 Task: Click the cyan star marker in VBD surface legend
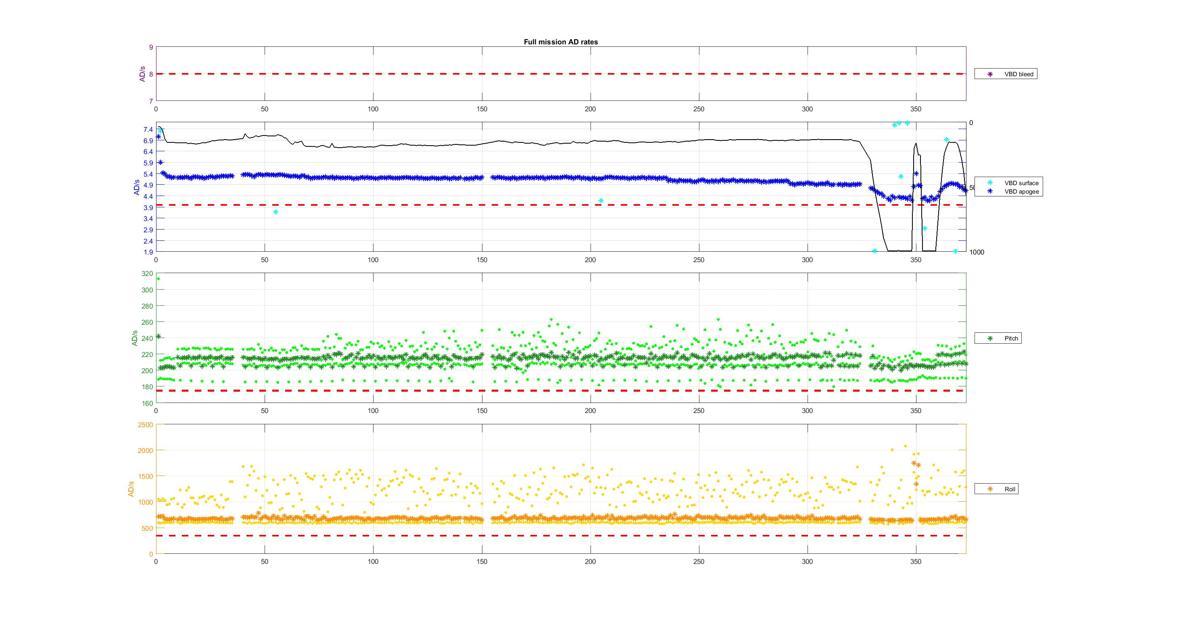[x=990, y=183]
